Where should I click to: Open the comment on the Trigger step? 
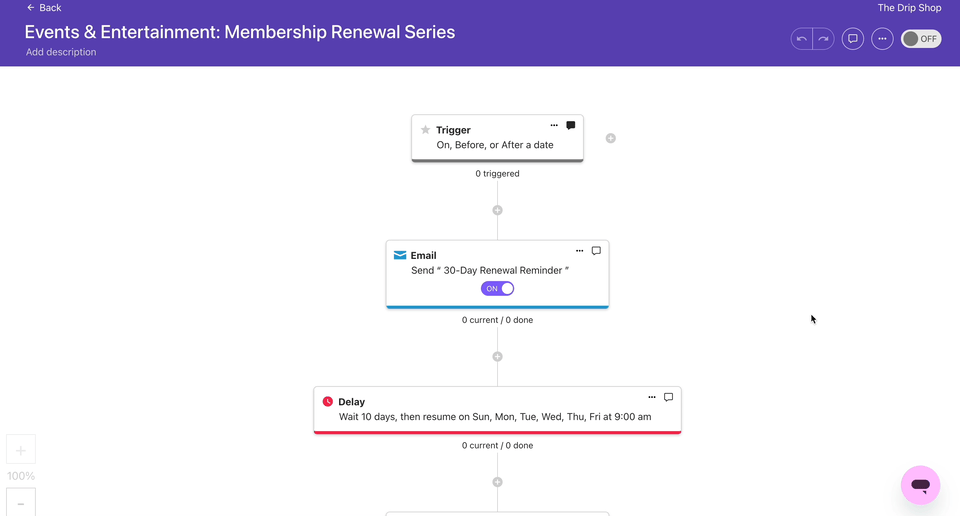(x=571, y=126)
